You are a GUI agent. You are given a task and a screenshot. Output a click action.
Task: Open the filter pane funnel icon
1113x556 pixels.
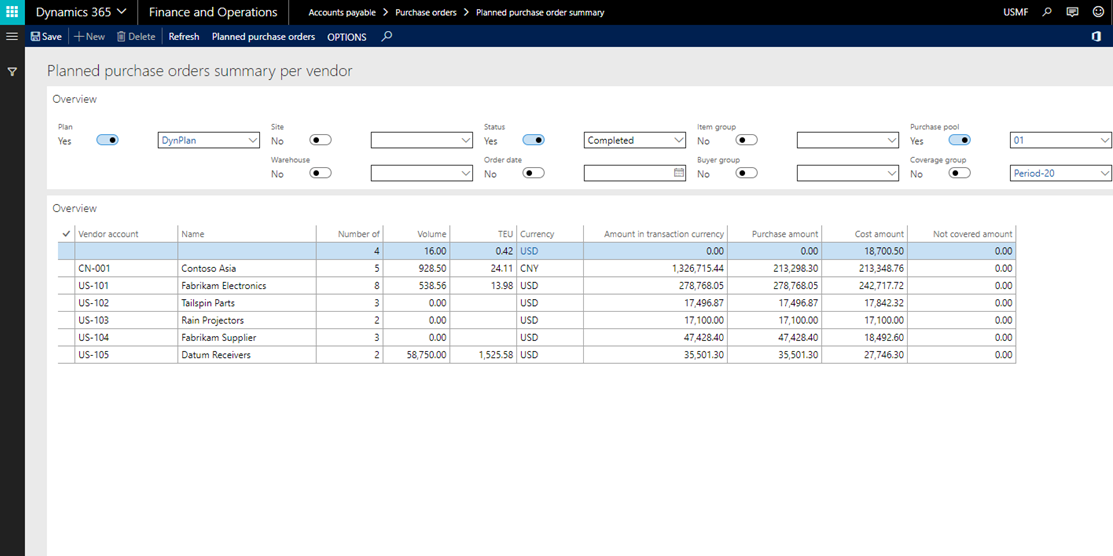click(x=12, y=72)
